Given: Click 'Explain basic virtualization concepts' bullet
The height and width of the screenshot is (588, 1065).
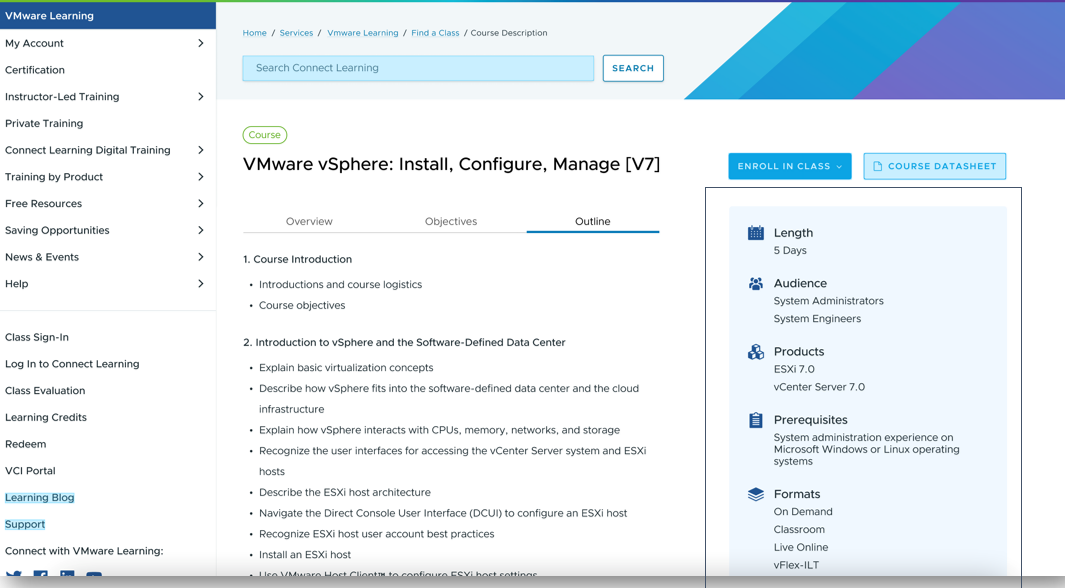Looking at the screenshot, I should click(346, 368).
